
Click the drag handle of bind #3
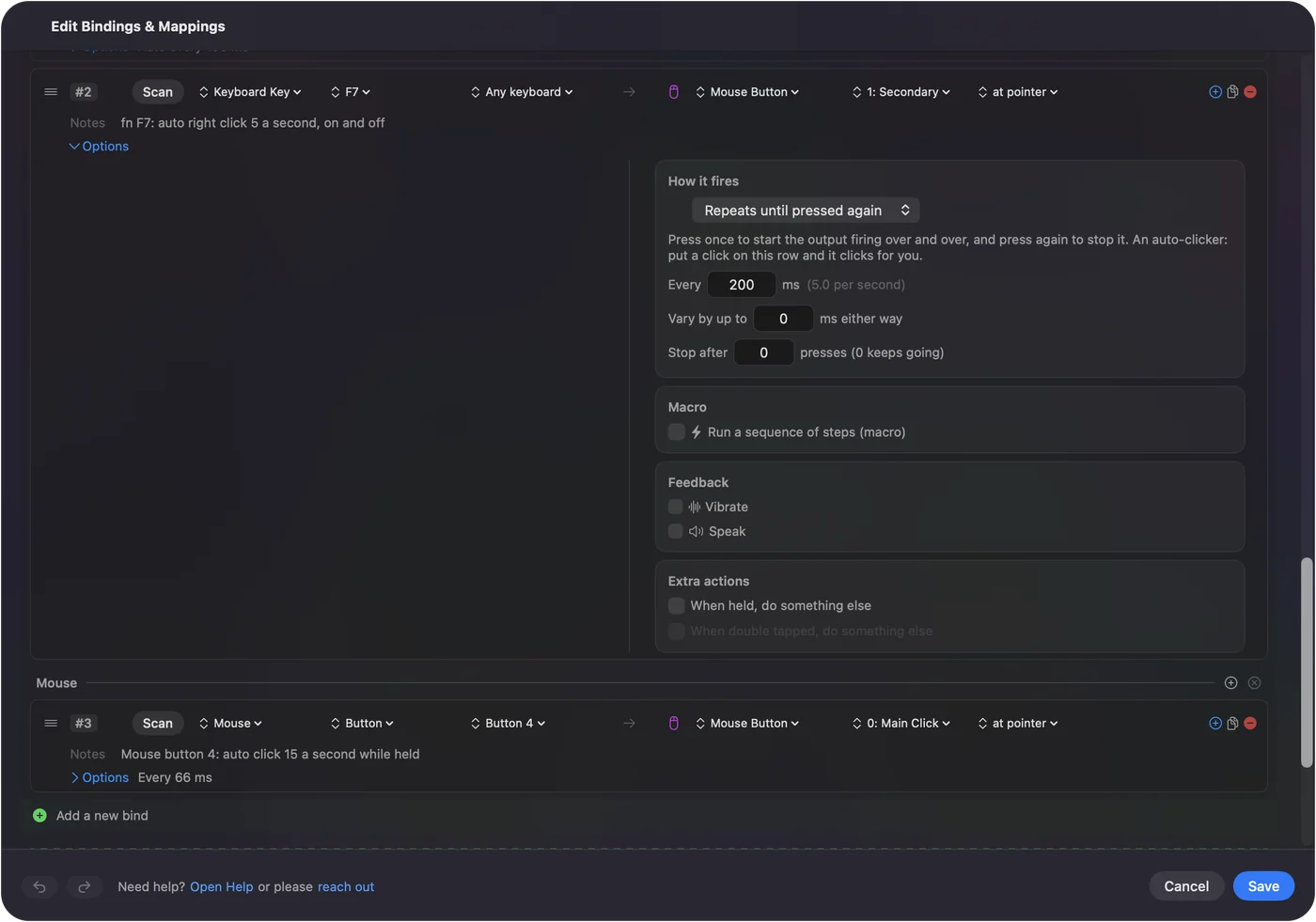(x=51, y=724)
